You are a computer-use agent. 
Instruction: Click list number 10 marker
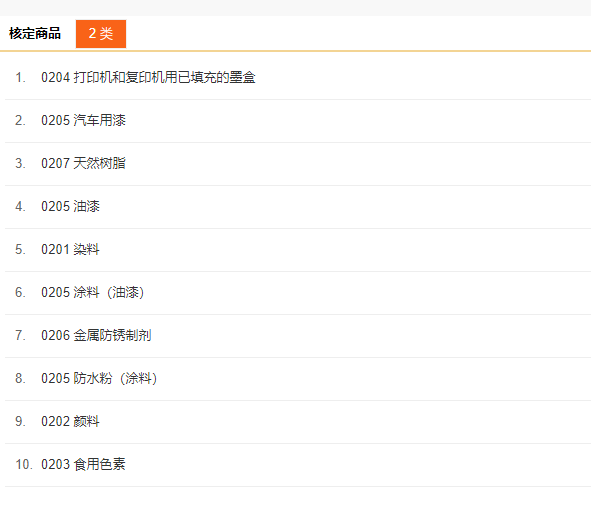tap(24, 464)
